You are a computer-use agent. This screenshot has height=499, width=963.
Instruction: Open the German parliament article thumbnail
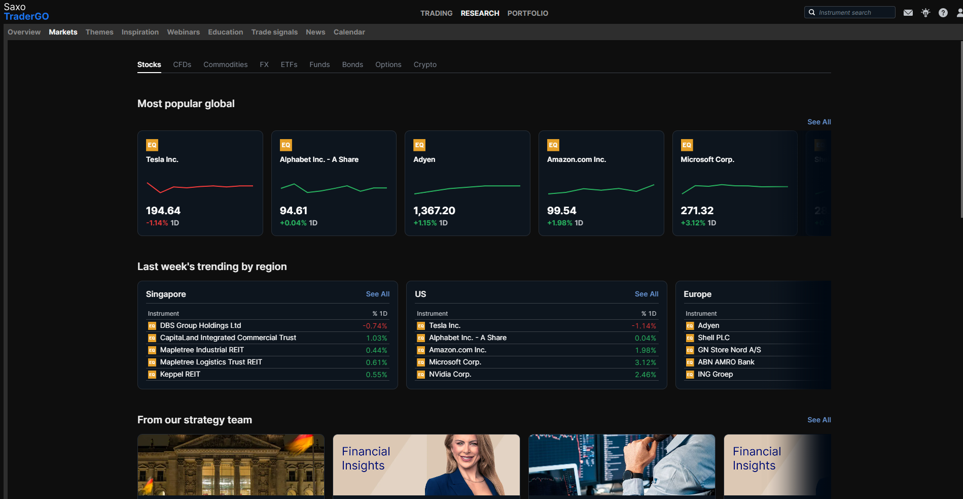pyautogui.click(x=231, y=465)
